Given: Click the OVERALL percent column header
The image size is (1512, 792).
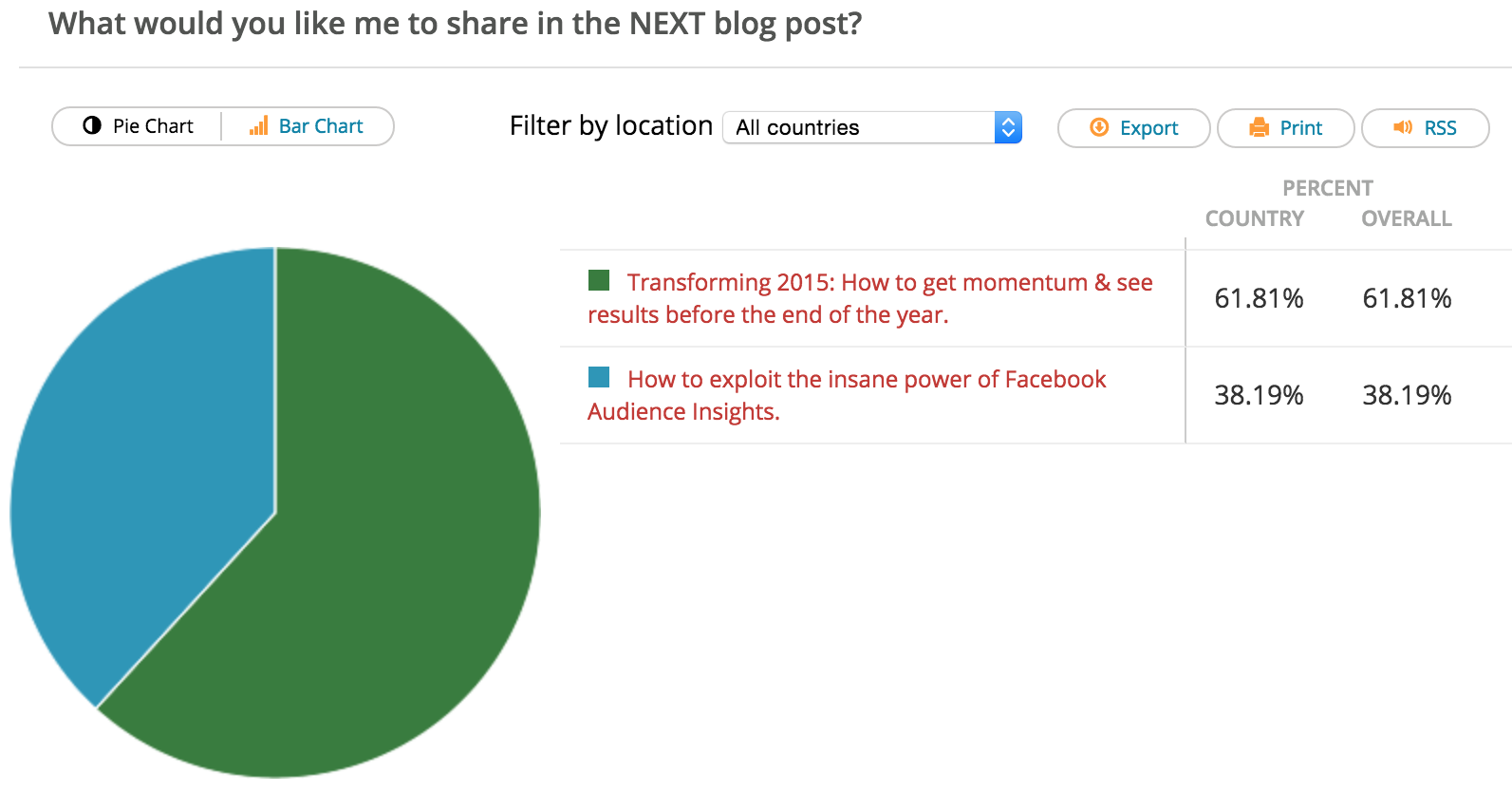Looking at the screenshot, I should [x=1407, y=218].
